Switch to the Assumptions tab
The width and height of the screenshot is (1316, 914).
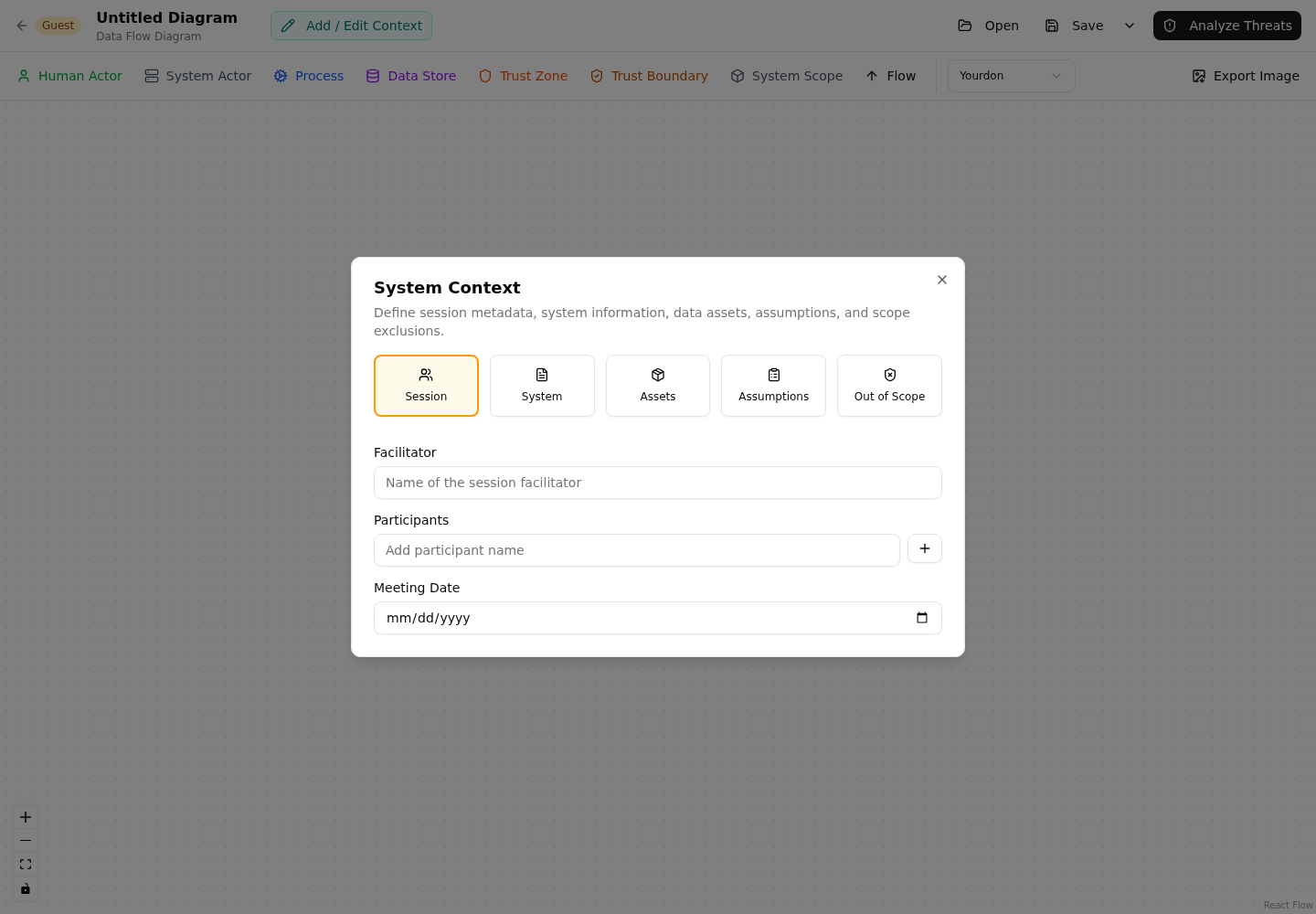click(x=773, y=386)
